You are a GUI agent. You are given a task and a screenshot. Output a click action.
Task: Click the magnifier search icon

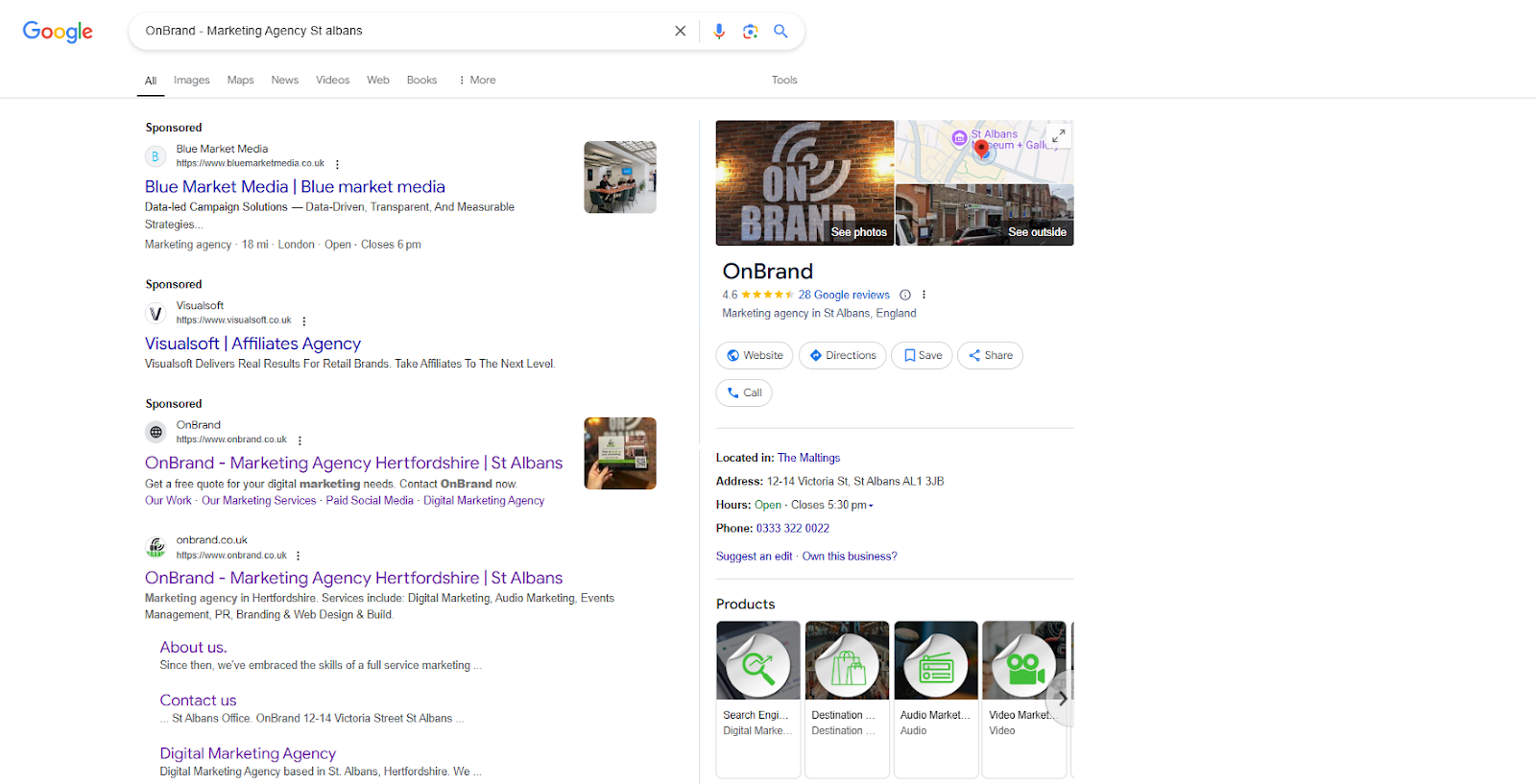781,31
